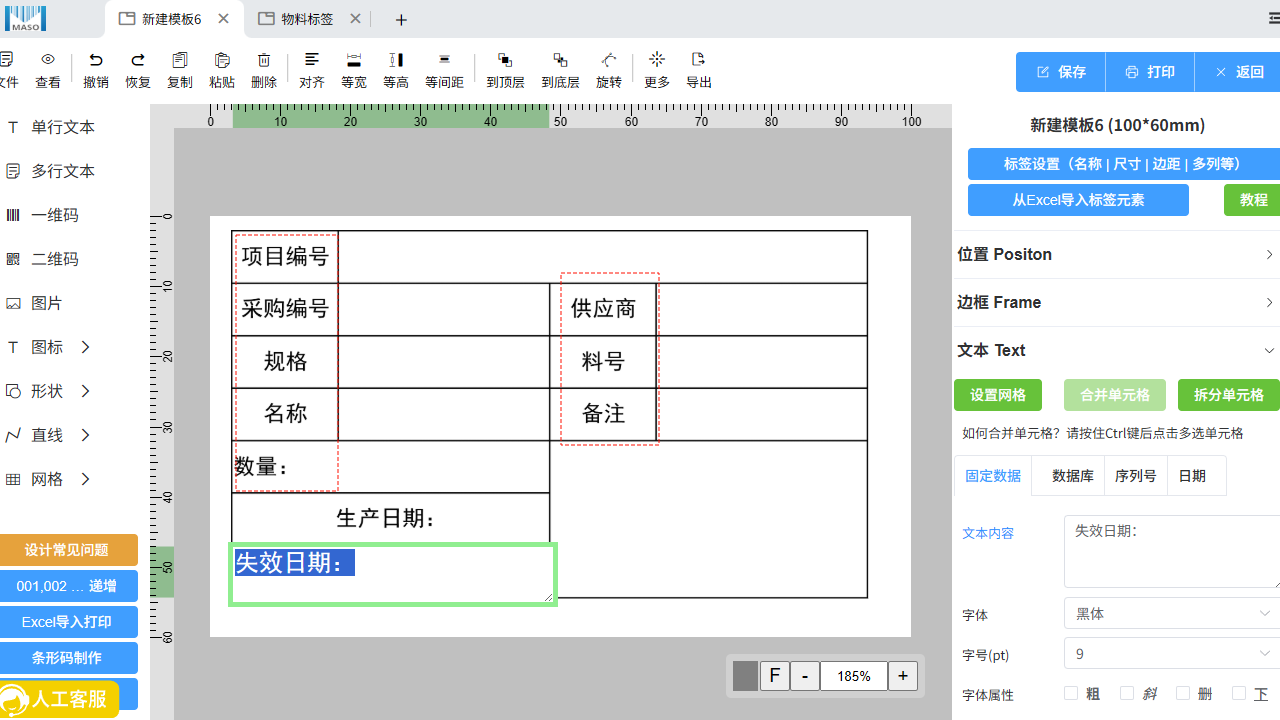Expand the Shape (形状) submenu
The image size is (1280, 720).
(x=86, y=391)
